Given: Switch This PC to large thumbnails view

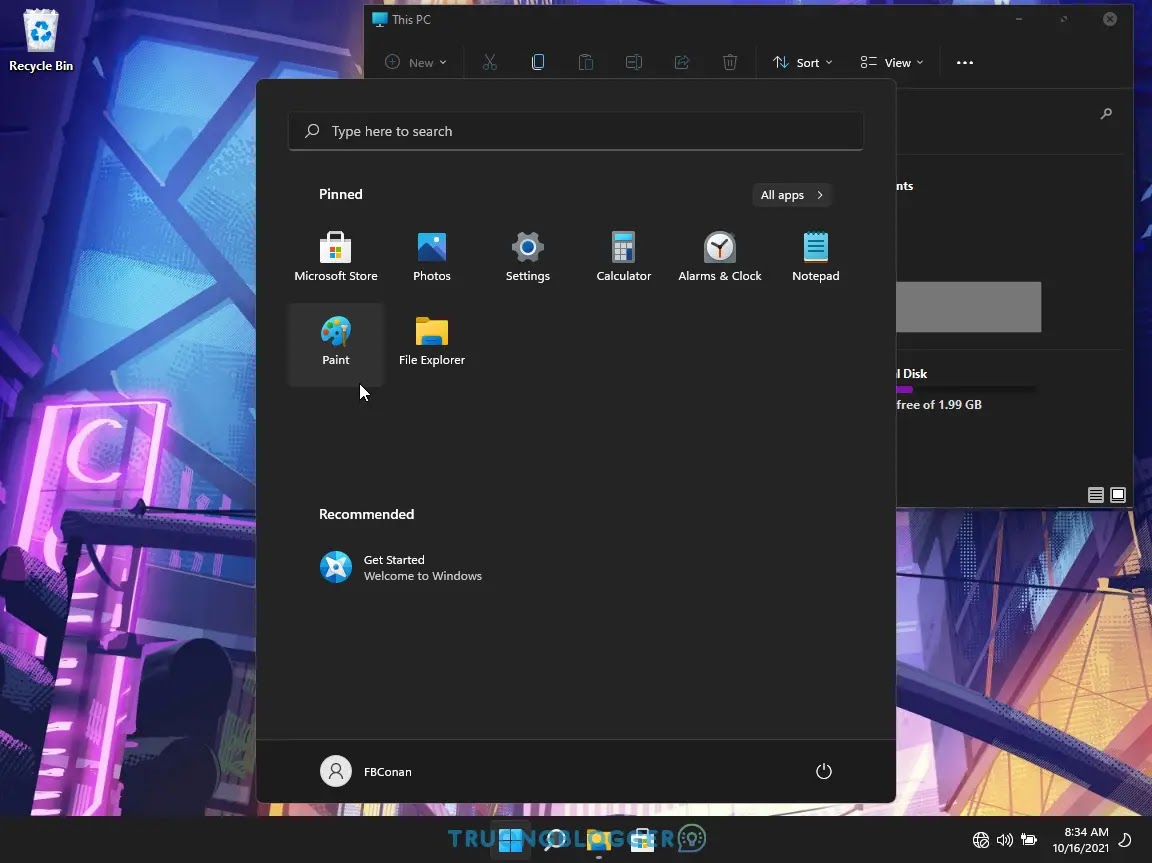Looking at the screenshot, I should pyautogui.click(x=1117, y=495).
